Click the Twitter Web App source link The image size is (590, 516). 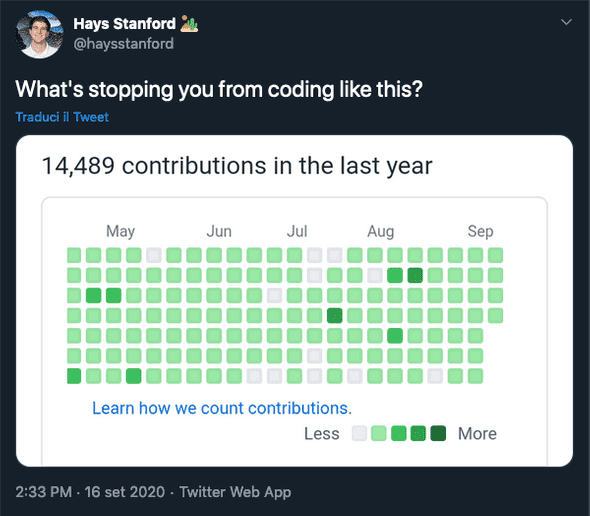tap(235, 492)
